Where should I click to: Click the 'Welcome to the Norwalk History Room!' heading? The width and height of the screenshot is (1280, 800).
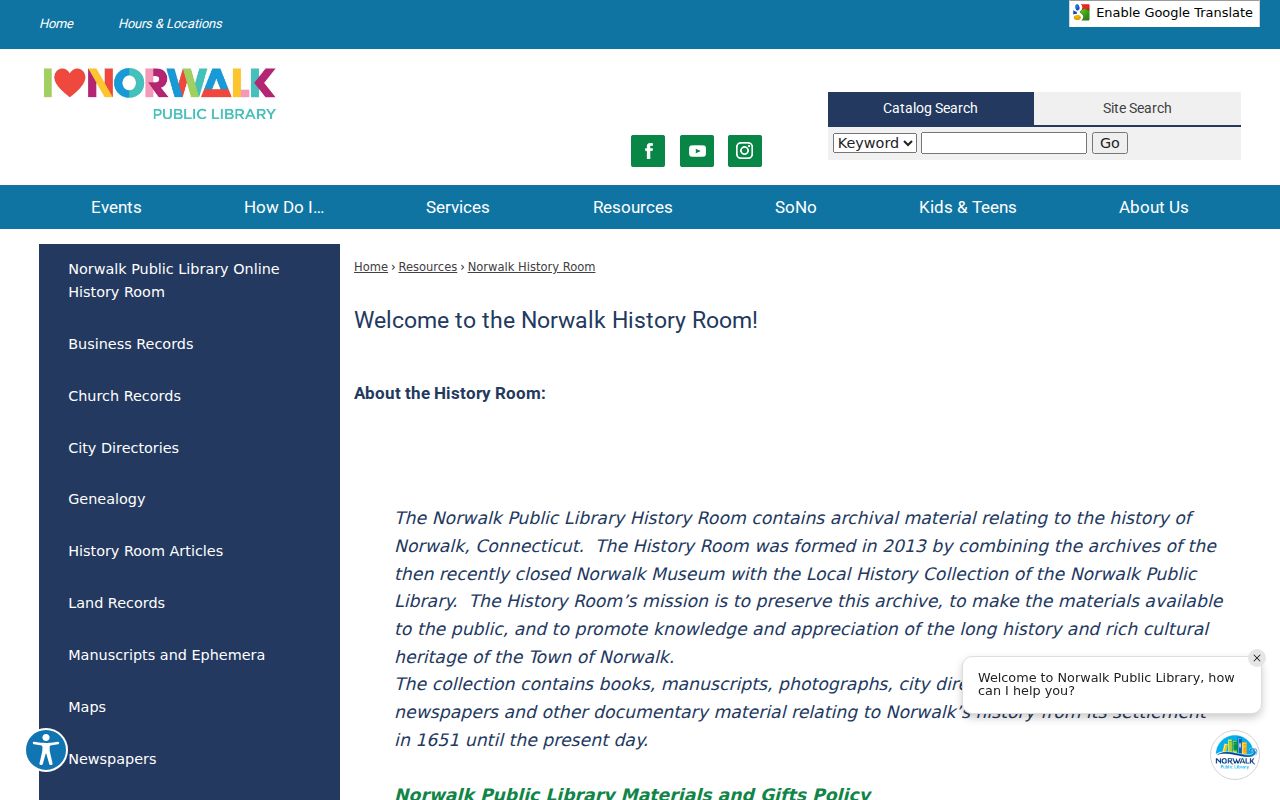click(x=556, y=320)
